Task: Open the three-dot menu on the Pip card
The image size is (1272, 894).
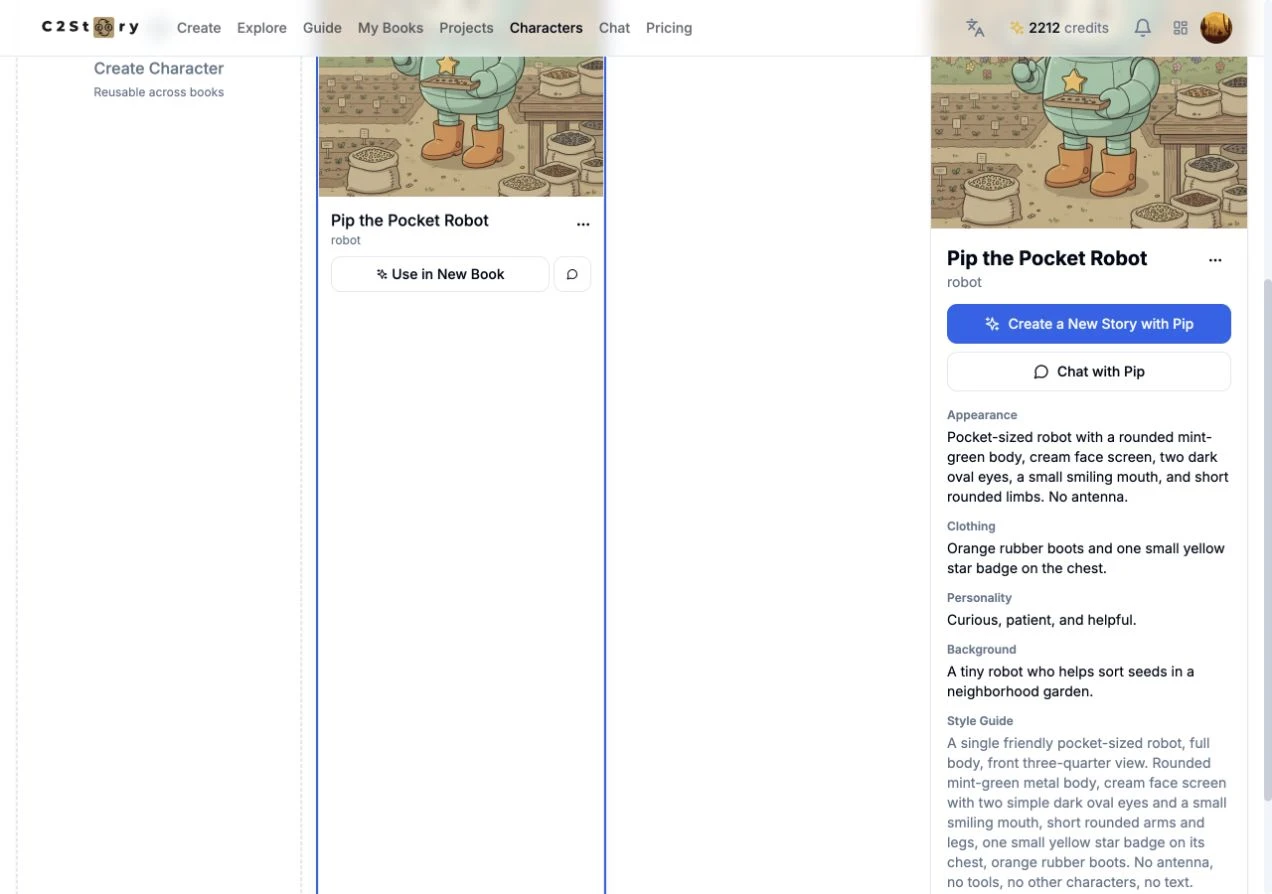Action: (583, 224)
